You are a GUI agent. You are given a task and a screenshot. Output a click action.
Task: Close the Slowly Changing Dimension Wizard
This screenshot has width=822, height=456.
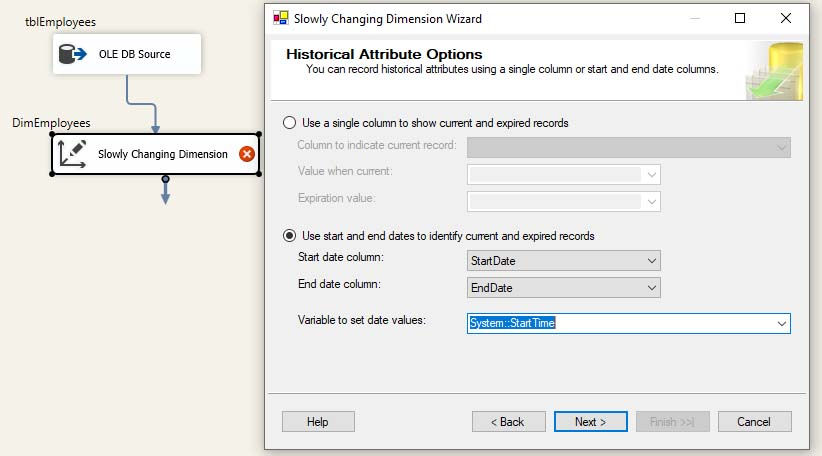(x=785, y=18)
